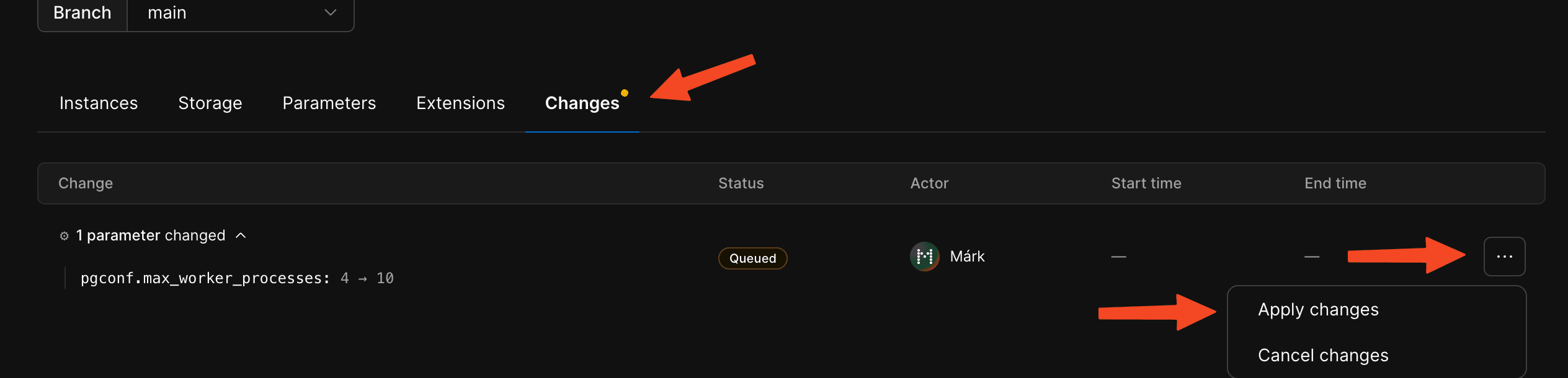
Task: Choose Apply changes from the menu
Action: point(1318,309)
